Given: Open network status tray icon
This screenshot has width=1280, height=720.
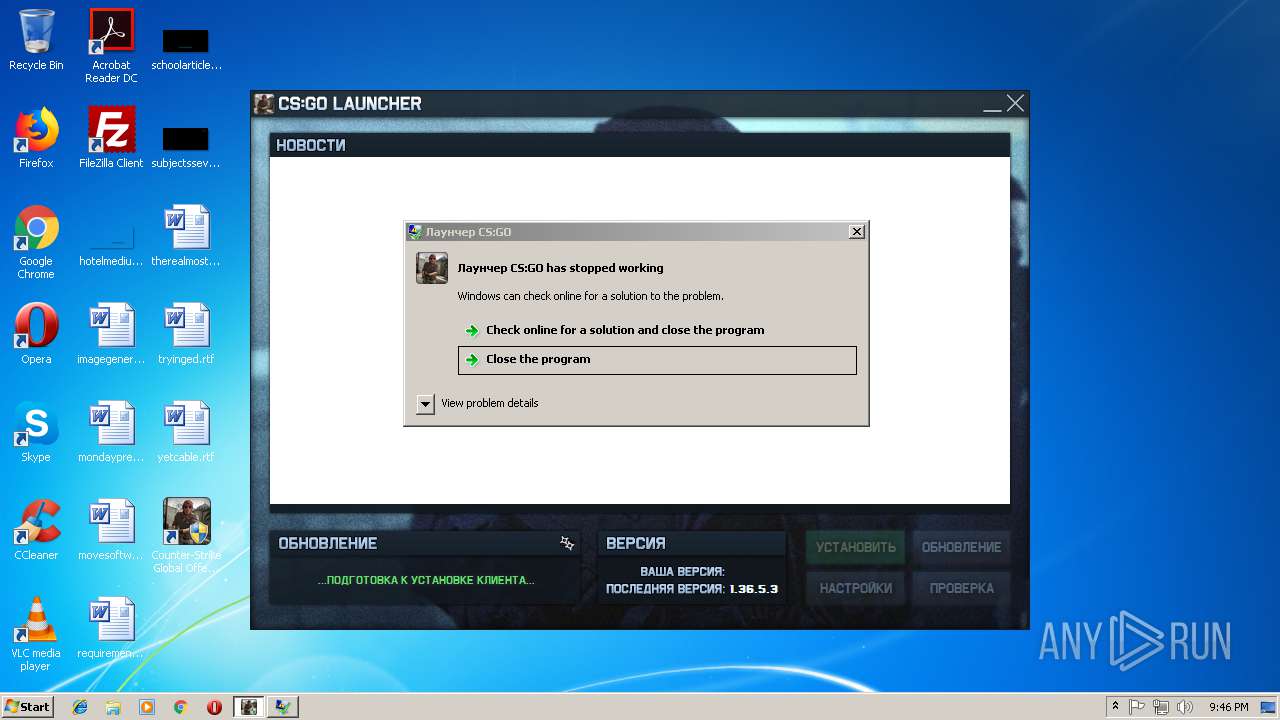Looking at the screenshot, I should 1161,707.
